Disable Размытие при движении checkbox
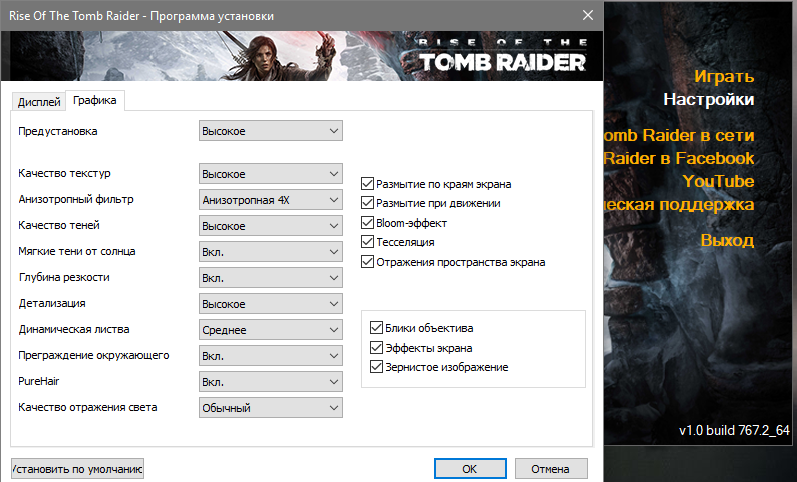The image size is (797, 482). coord(367,203)
